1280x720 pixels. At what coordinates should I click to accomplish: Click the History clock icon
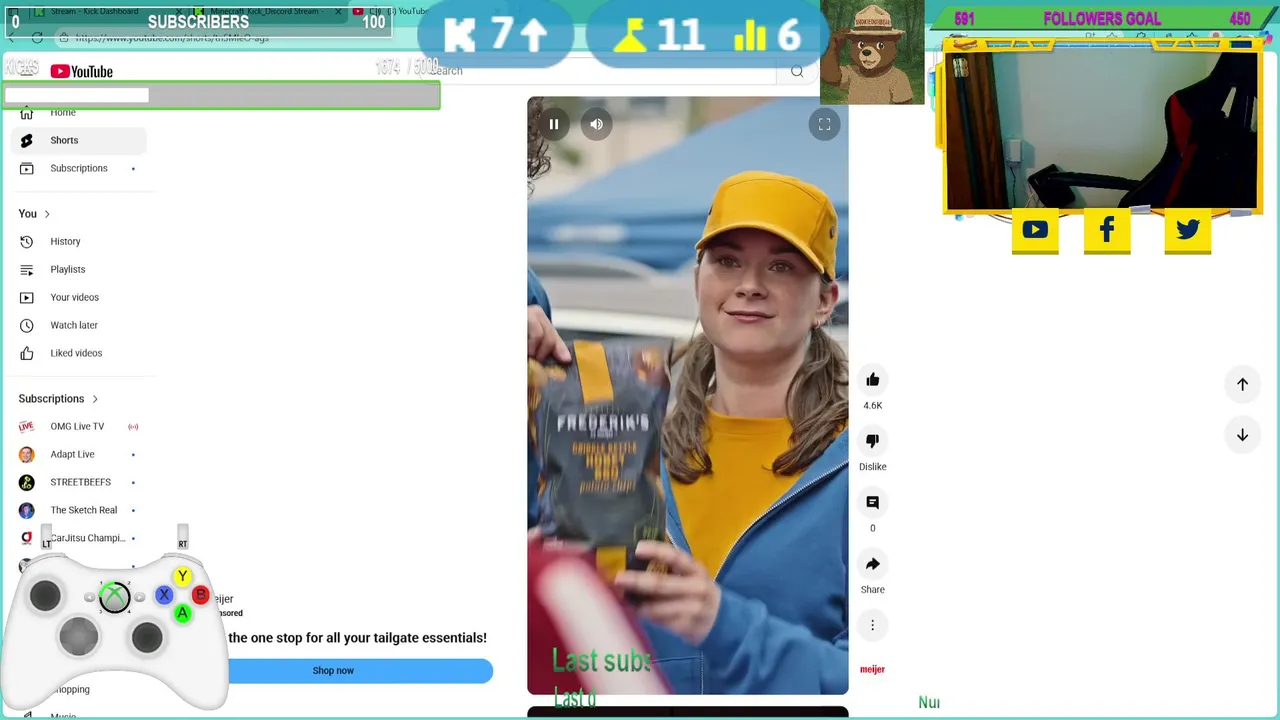coord(27,241)
